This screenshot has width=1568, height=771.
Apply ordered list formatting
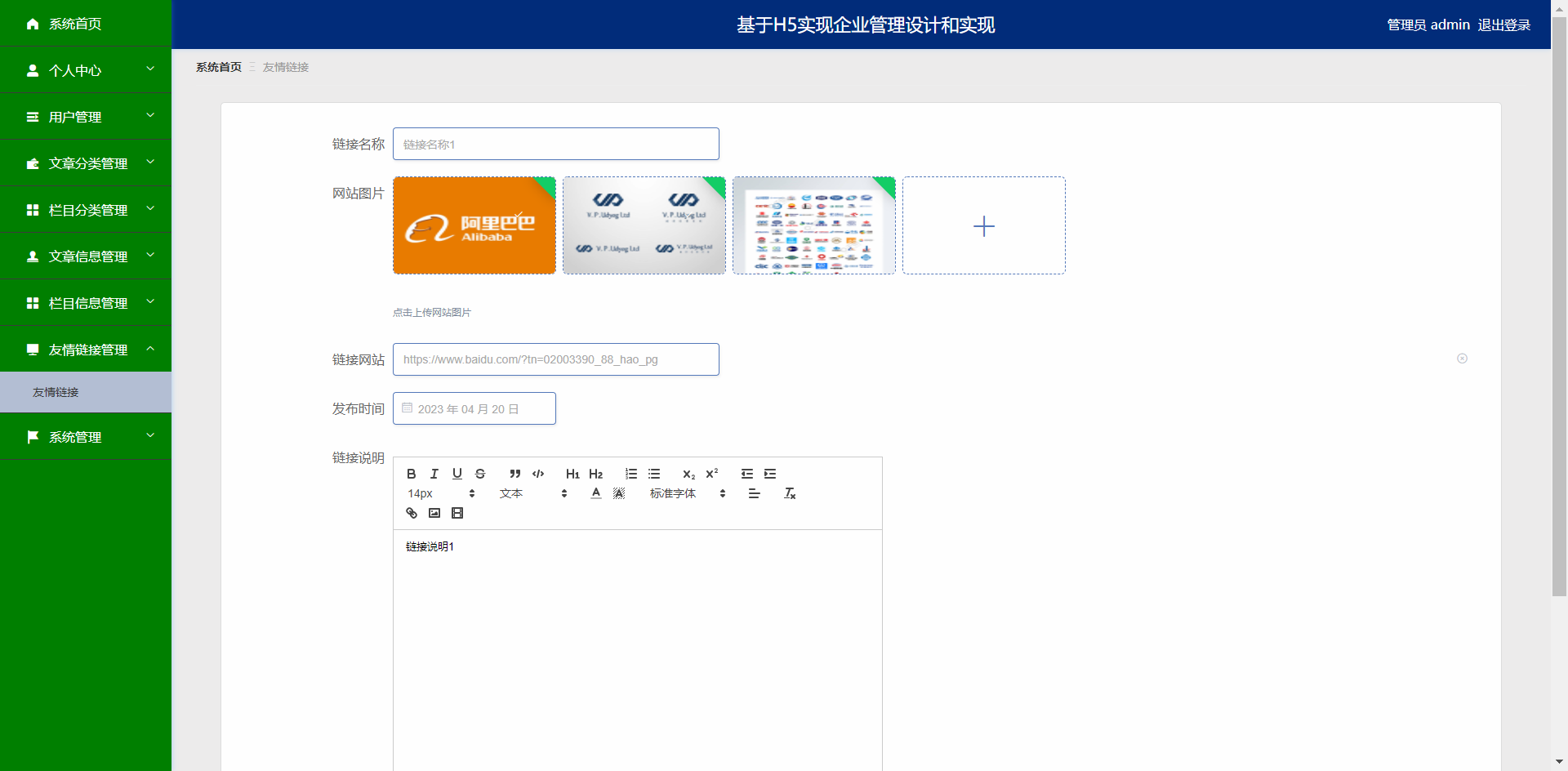point(631,474)
